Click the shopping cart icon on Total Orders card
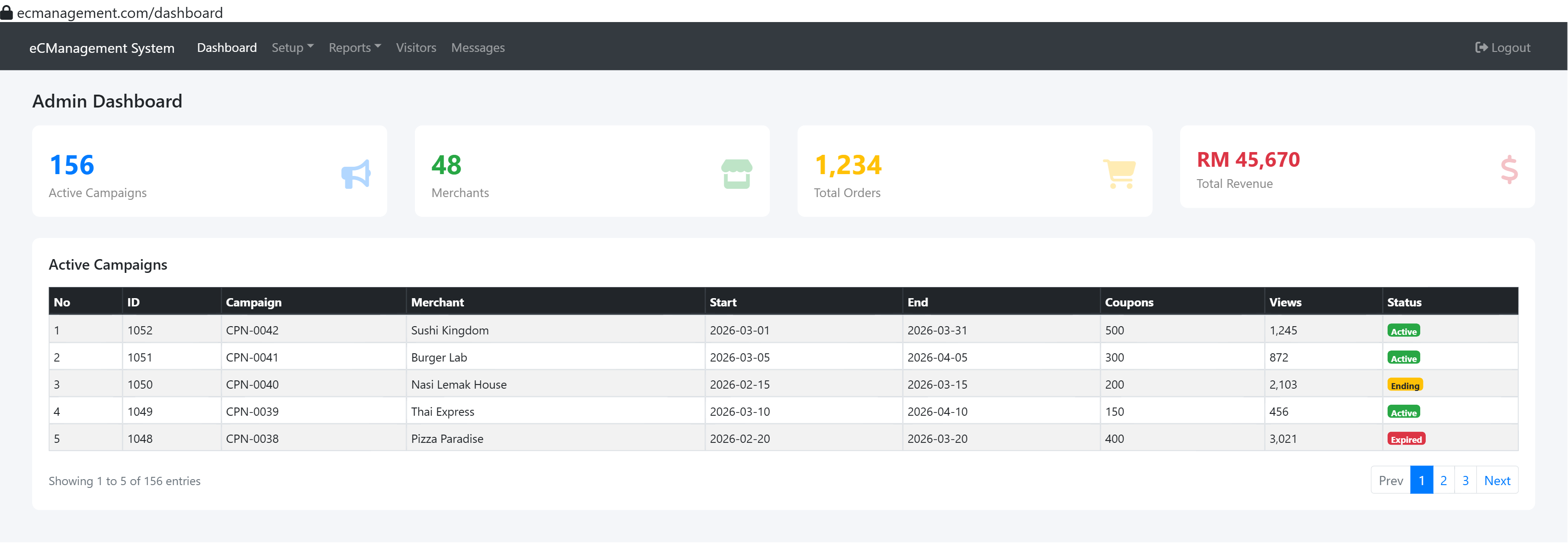Image resolution: width=1568 pixels, height=543 pixels. click(x=1120, y=174)
